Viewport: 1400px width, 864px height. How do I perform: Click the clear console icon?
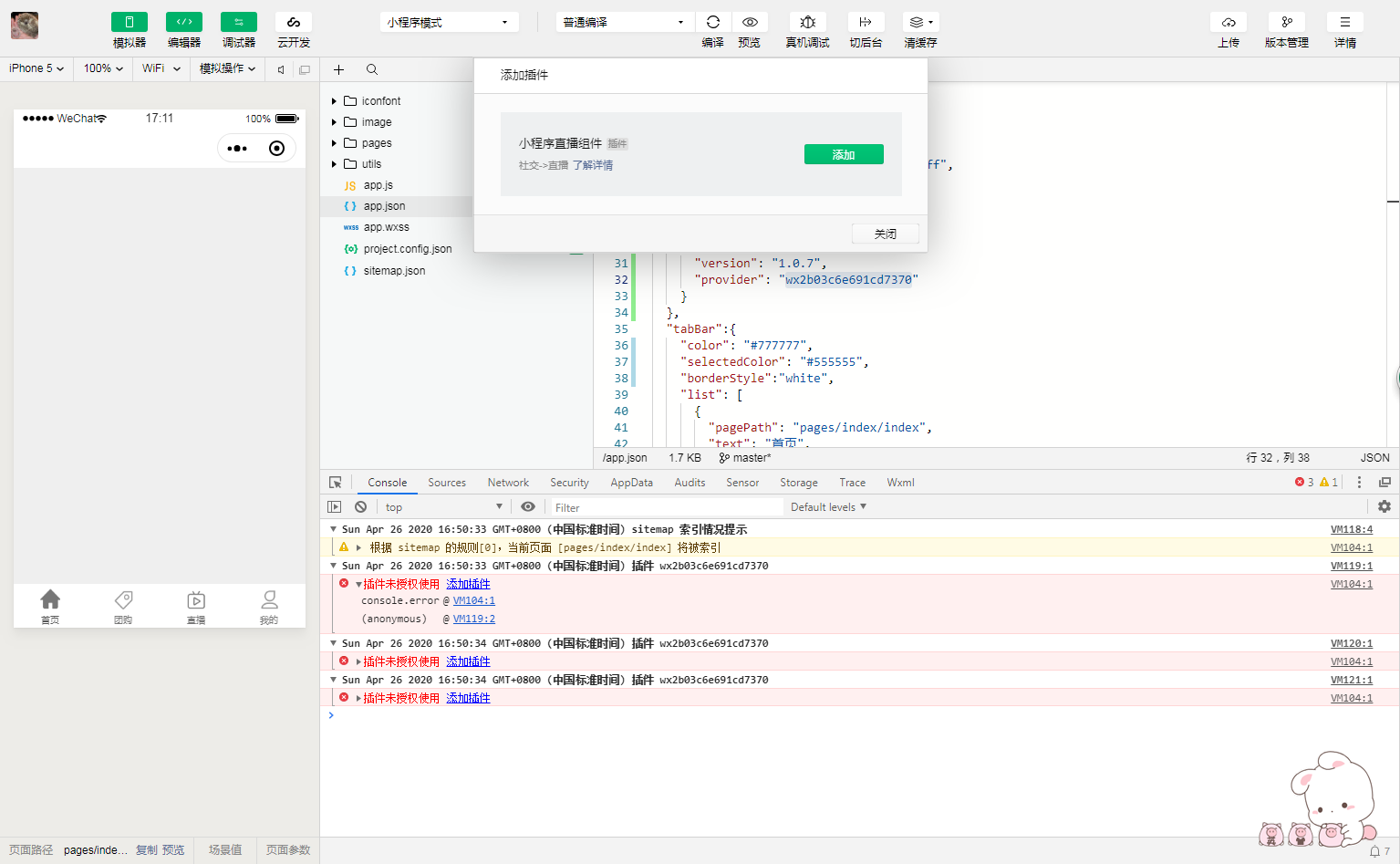click(361, 507)
